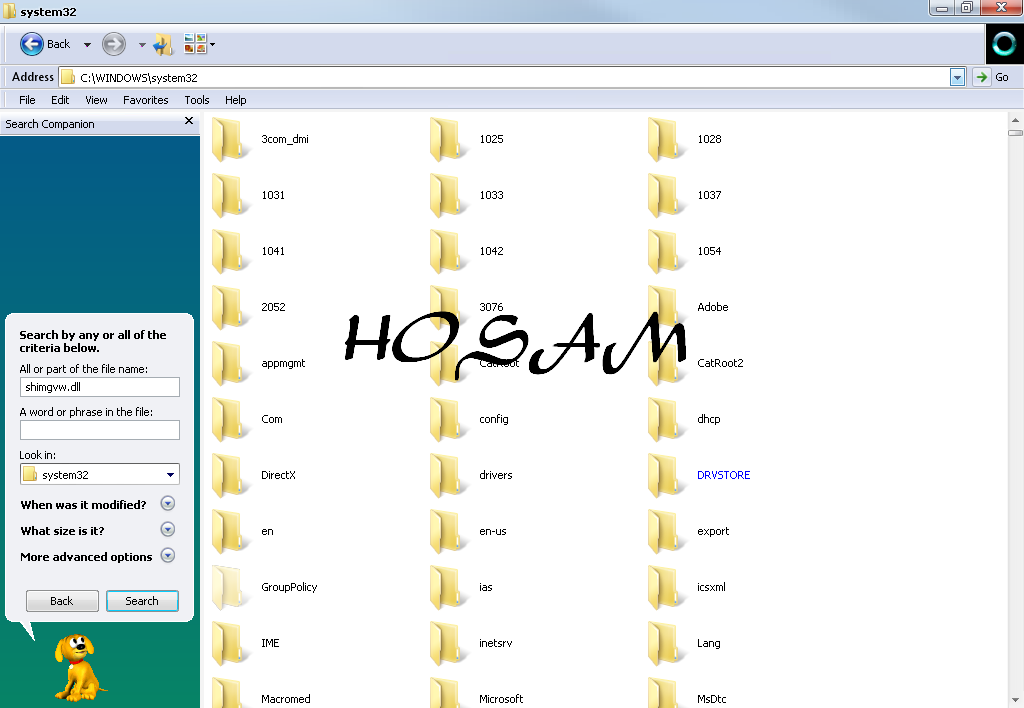Click the Search Companion dog animation
Screen dimensions: 1024x708
click(78, 665)
